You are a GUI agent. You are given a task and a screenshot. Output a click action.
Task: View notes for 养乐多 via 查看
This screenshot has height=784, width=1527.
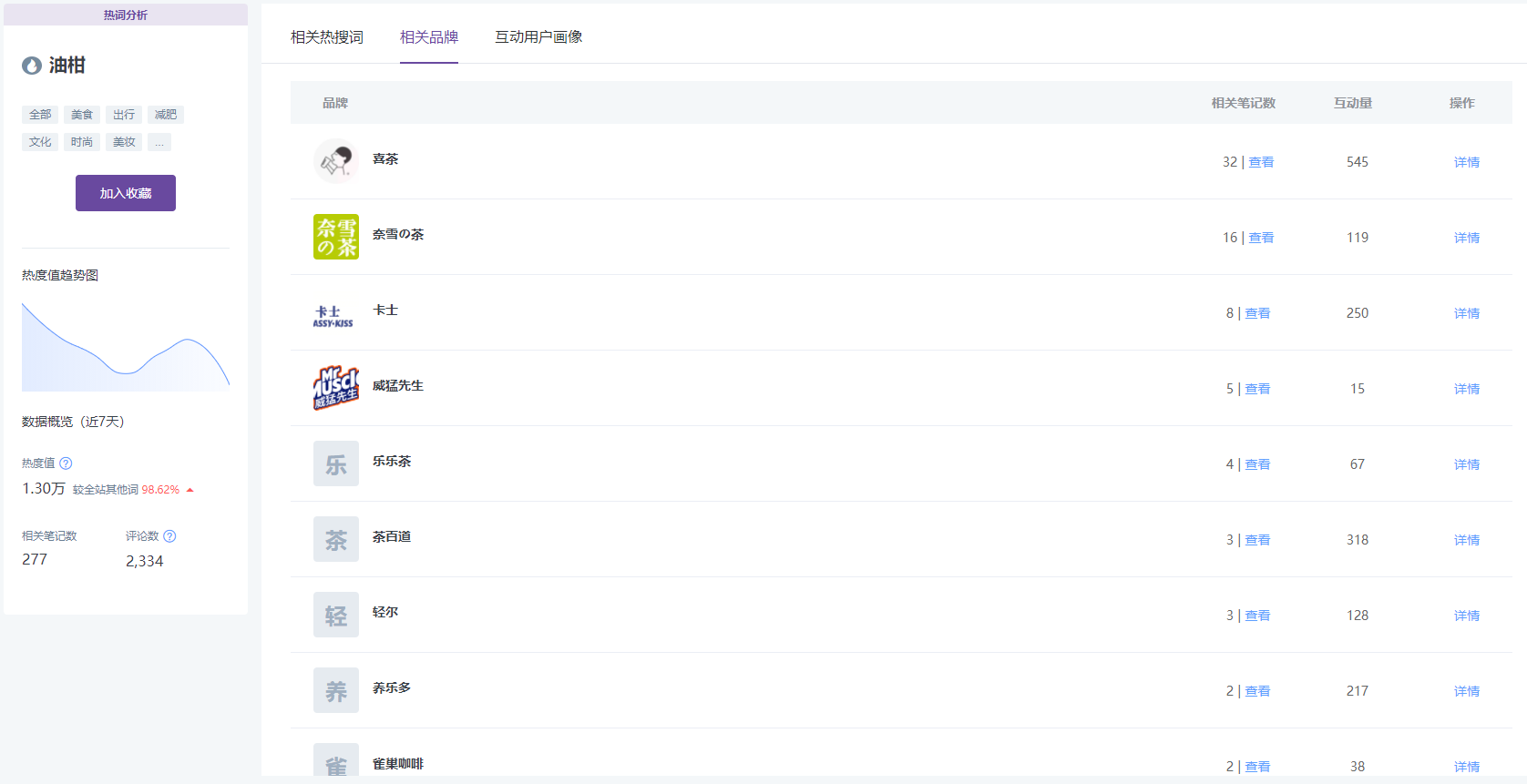pyautogui.click(x=1257, y=691)
